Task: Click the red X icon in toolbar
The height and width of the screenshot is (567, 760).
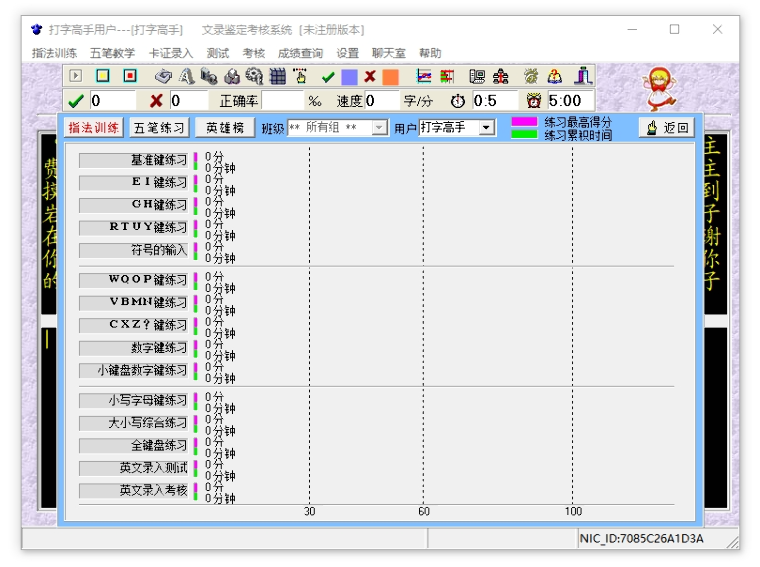Action: tap(370, 77)
